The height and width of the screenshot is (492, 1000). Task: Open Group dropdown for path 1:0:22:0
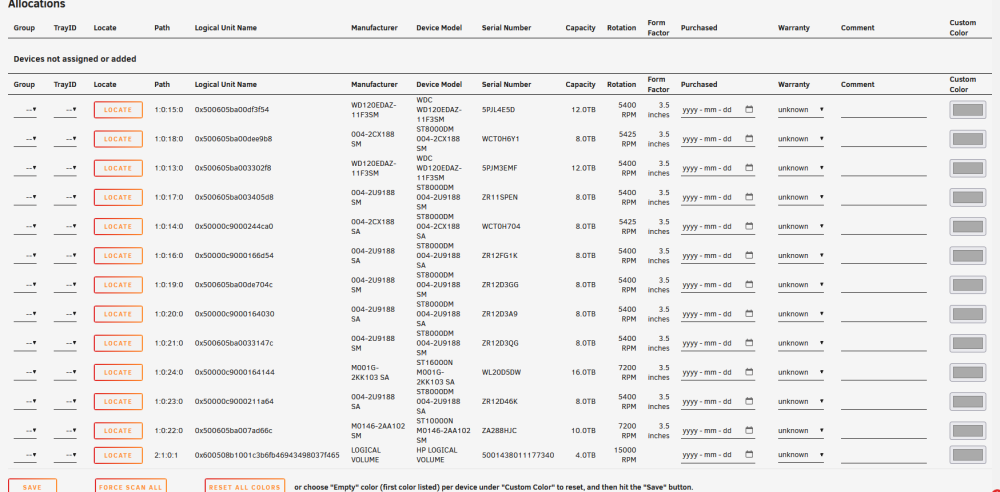(x=26, y=431)
